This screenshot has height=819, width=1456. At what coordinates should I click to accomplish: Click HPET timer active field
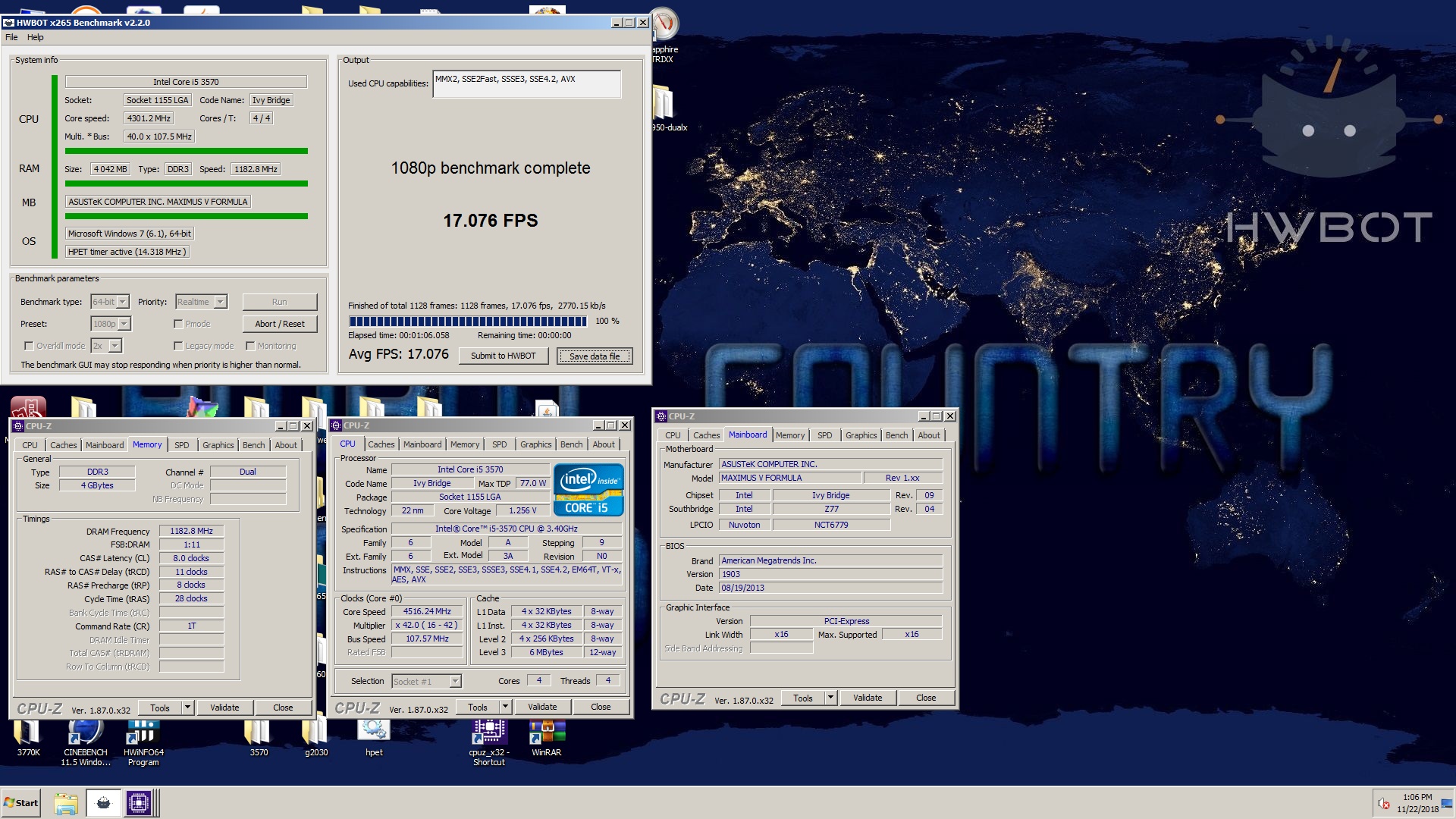(127, 252)
